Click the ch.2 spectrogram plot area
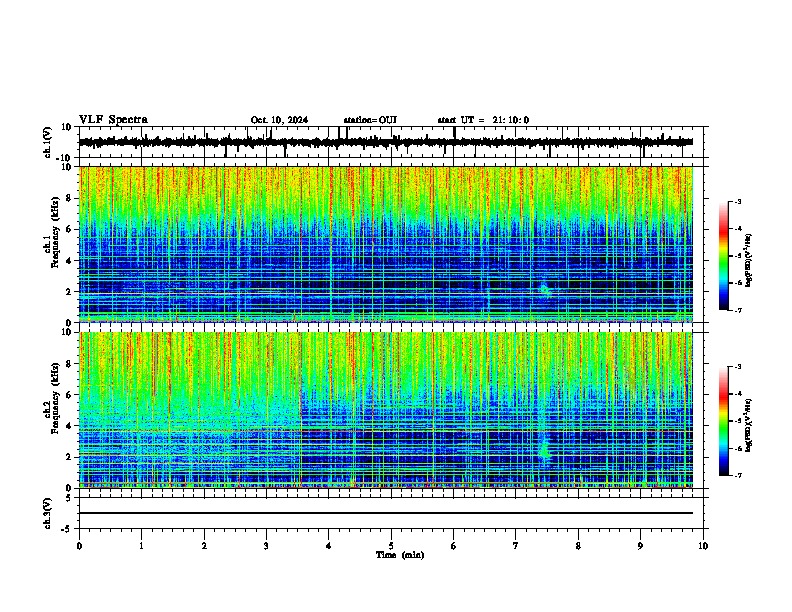Image resolution: width=792 pixels, height=612 pixels. pyautogui.click(x=386, y=410)
